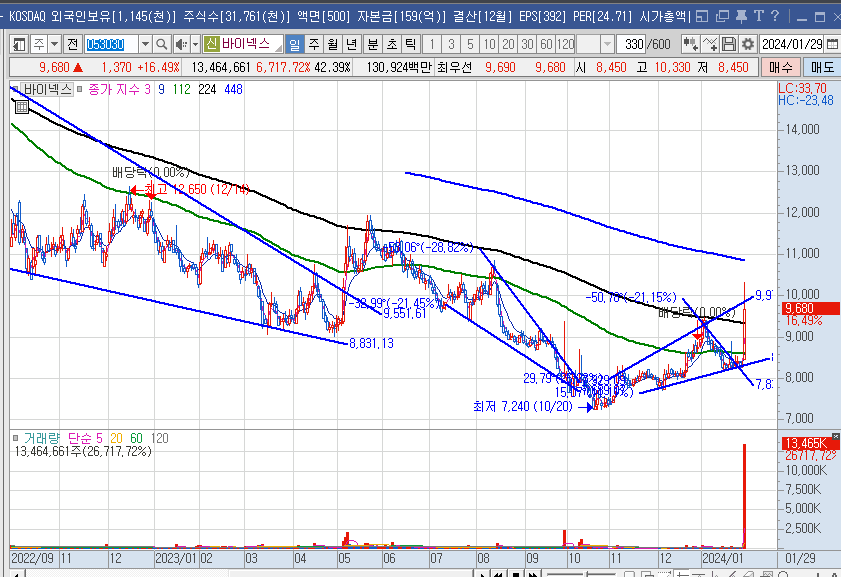Screen dimensions: 841x577
Task: Close the volume panel with X icon
Action: pyautogui.click(x=836, y=437)
